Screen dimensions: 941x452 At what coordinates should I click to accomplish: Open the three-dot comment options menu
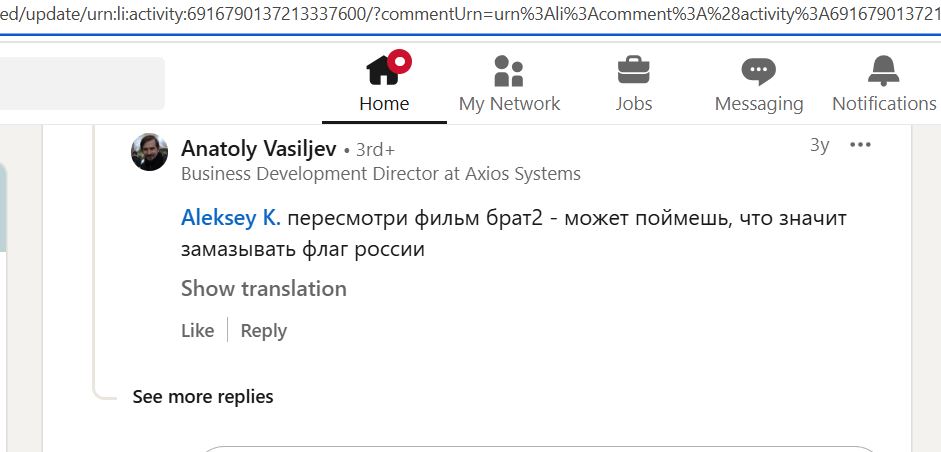[860, 145]
